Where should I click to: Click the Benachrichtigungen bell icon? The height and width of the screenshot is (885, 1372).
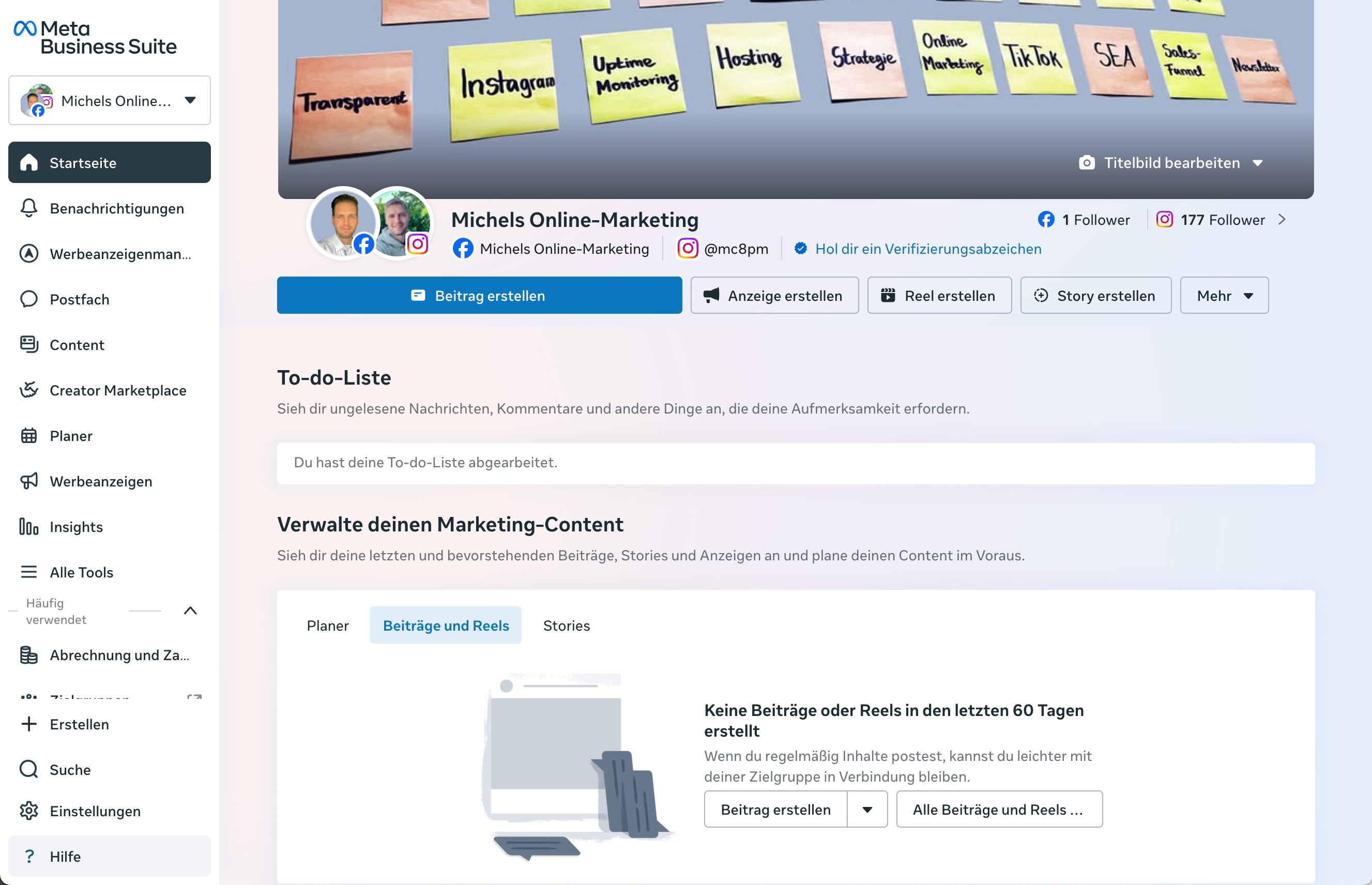click(29, 208)
